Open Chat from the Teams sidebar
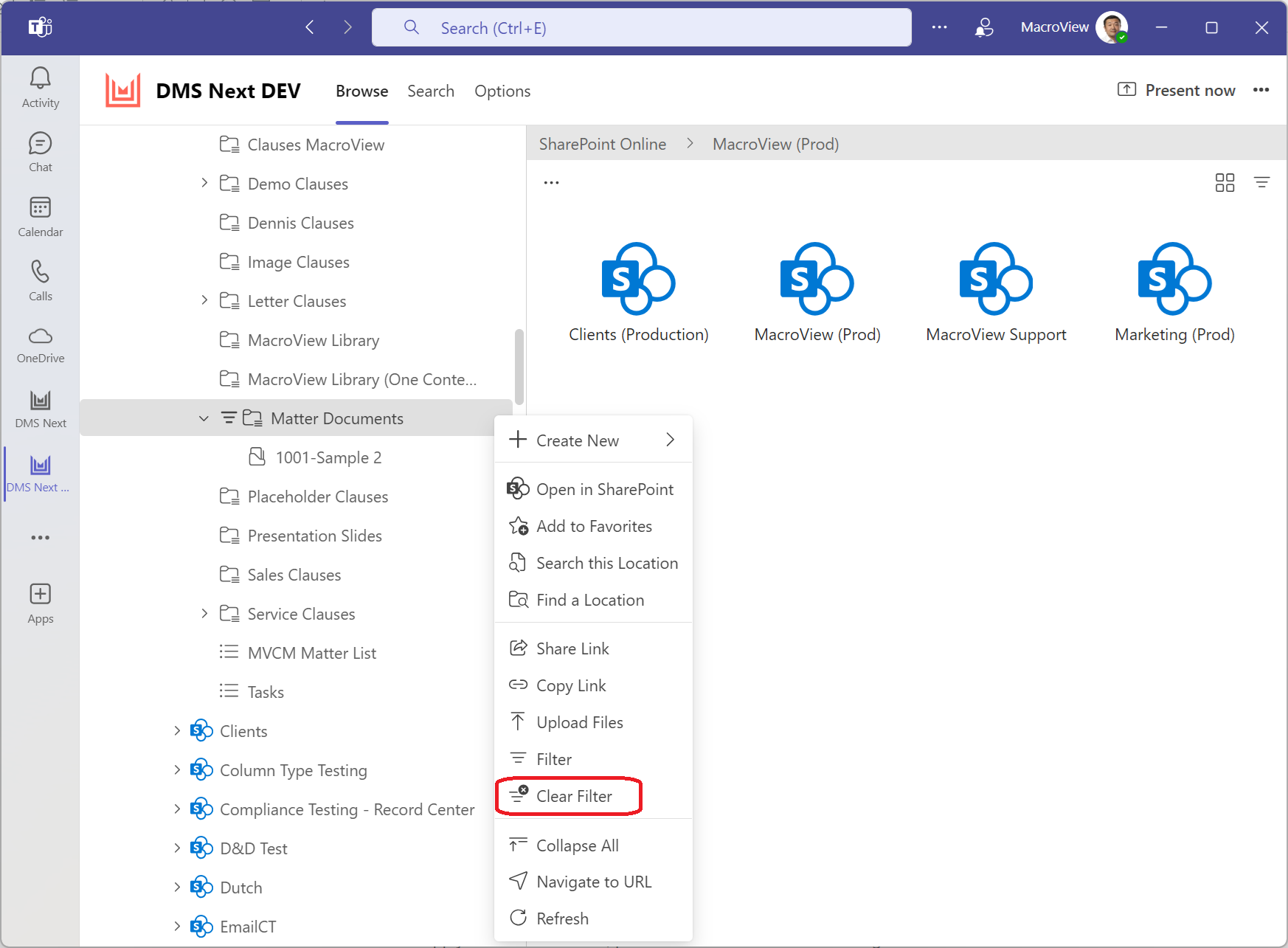This screenshot has height=948, width=1288. pyautogui.click(x=40, y=153)
